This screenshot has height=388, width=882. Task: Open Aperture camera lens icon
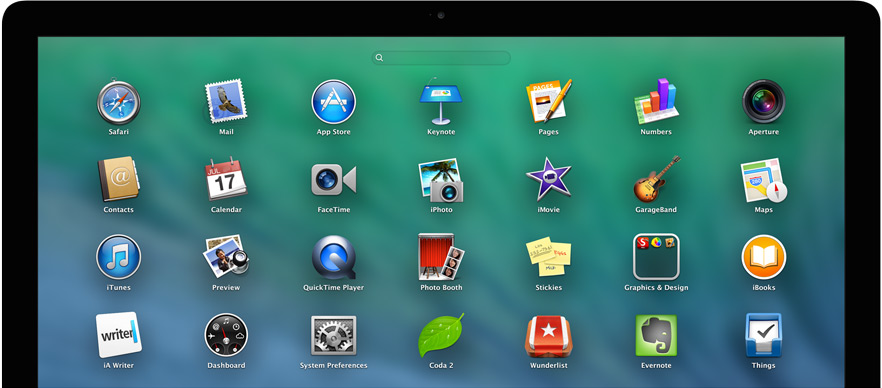click(763, 101)
